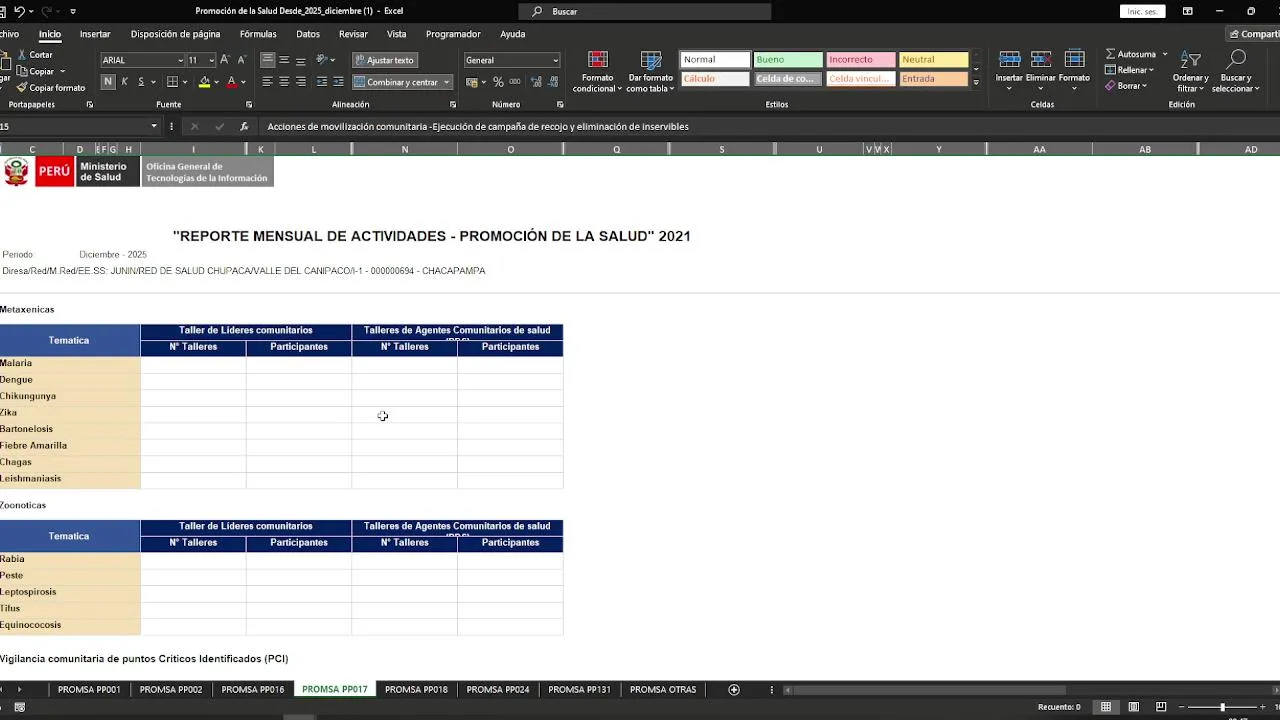The height and width of the screenshot is (720, 1280).
Task: Open the borders grid icon
Action: click(172, 82)
